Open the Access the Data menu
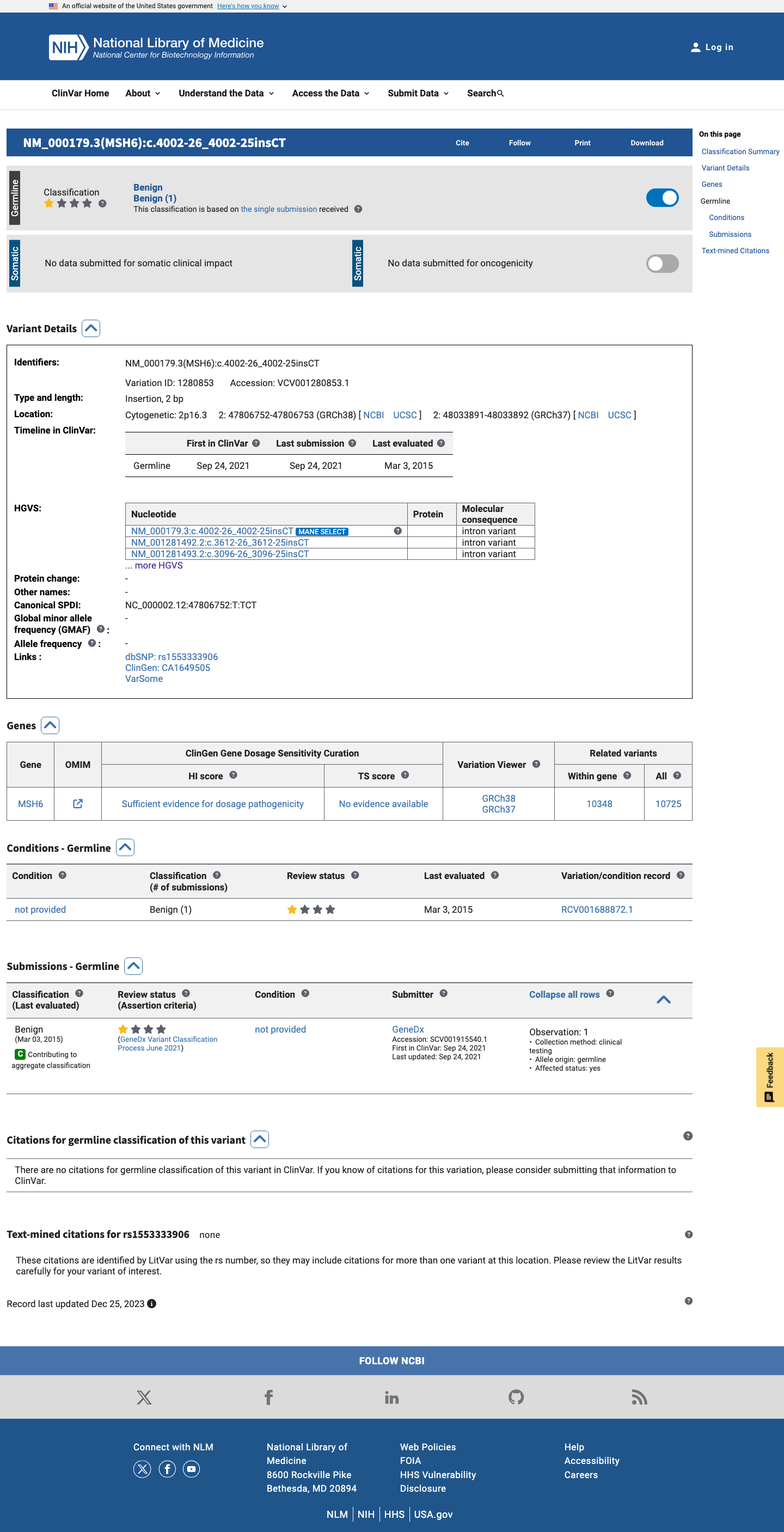 pyautogui.click(x=330, y=93)
